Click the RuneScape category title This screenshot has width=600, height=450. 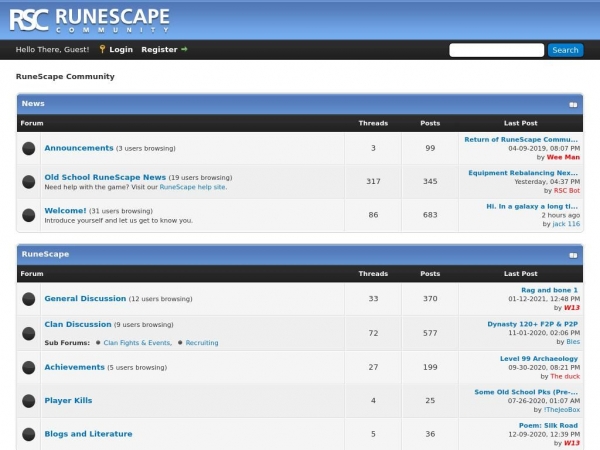tap(45, 254)
